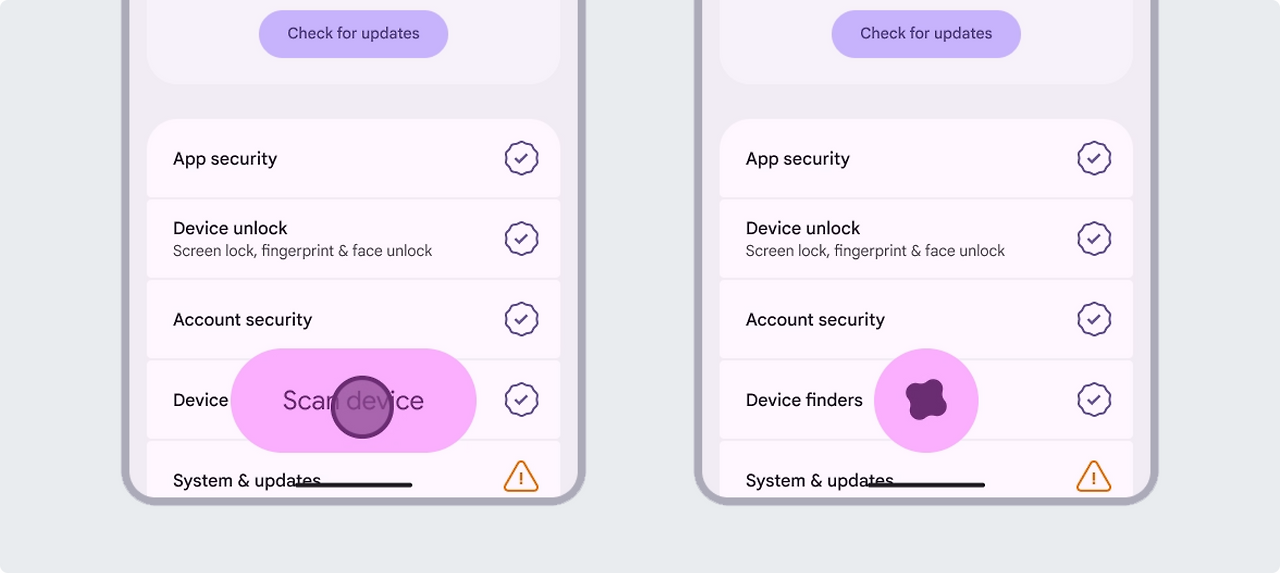Tap the collapsed scan floating button with the blob icon
The height and width of the screenshot is (573, 1280).
point(926,400)
